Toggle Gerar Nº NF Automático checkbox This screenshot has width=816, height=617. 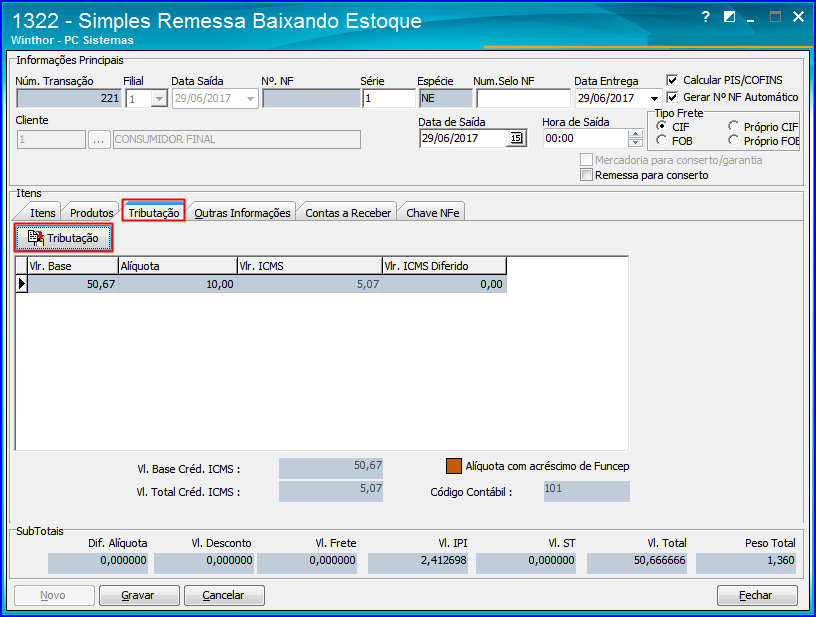click(672, 97)
